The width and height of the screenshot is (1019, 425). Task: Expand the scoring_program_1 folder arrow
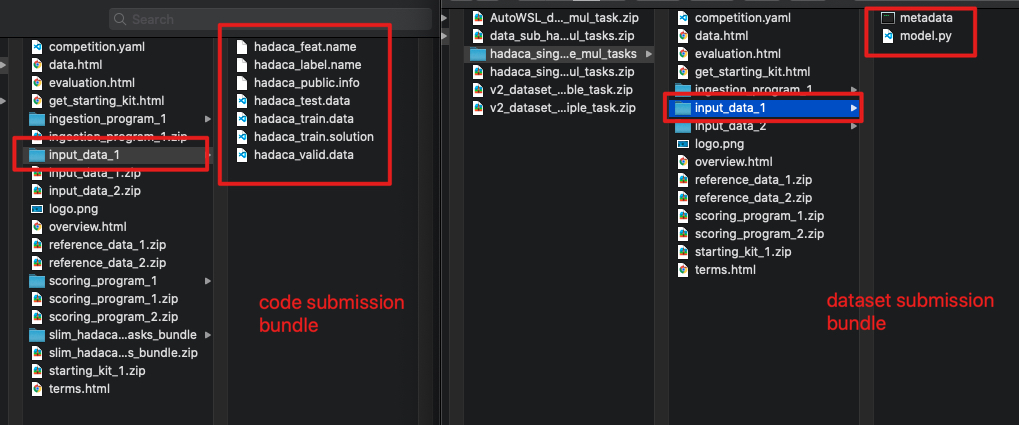tap(208, 281)
